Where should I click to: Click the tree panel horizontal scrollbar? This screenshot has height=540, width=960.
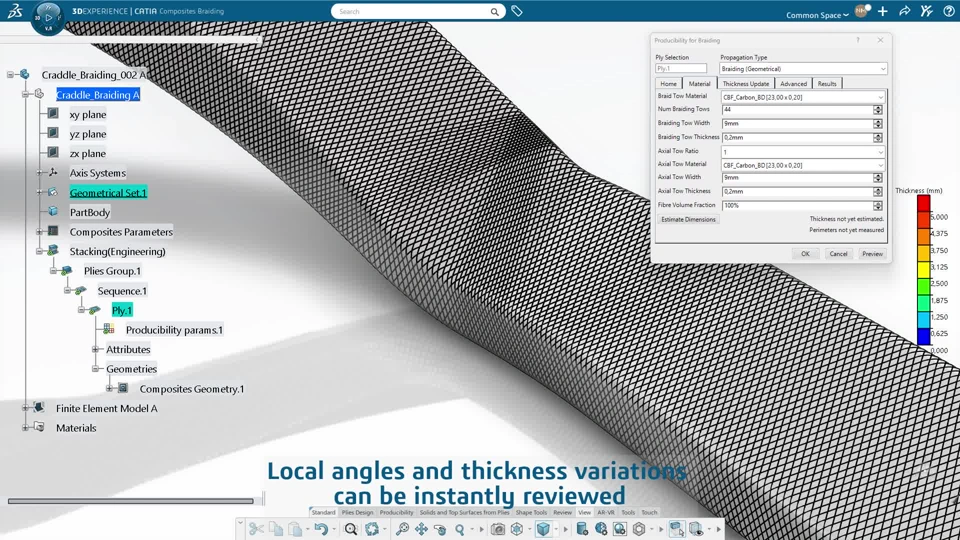[x=130, y=501]
